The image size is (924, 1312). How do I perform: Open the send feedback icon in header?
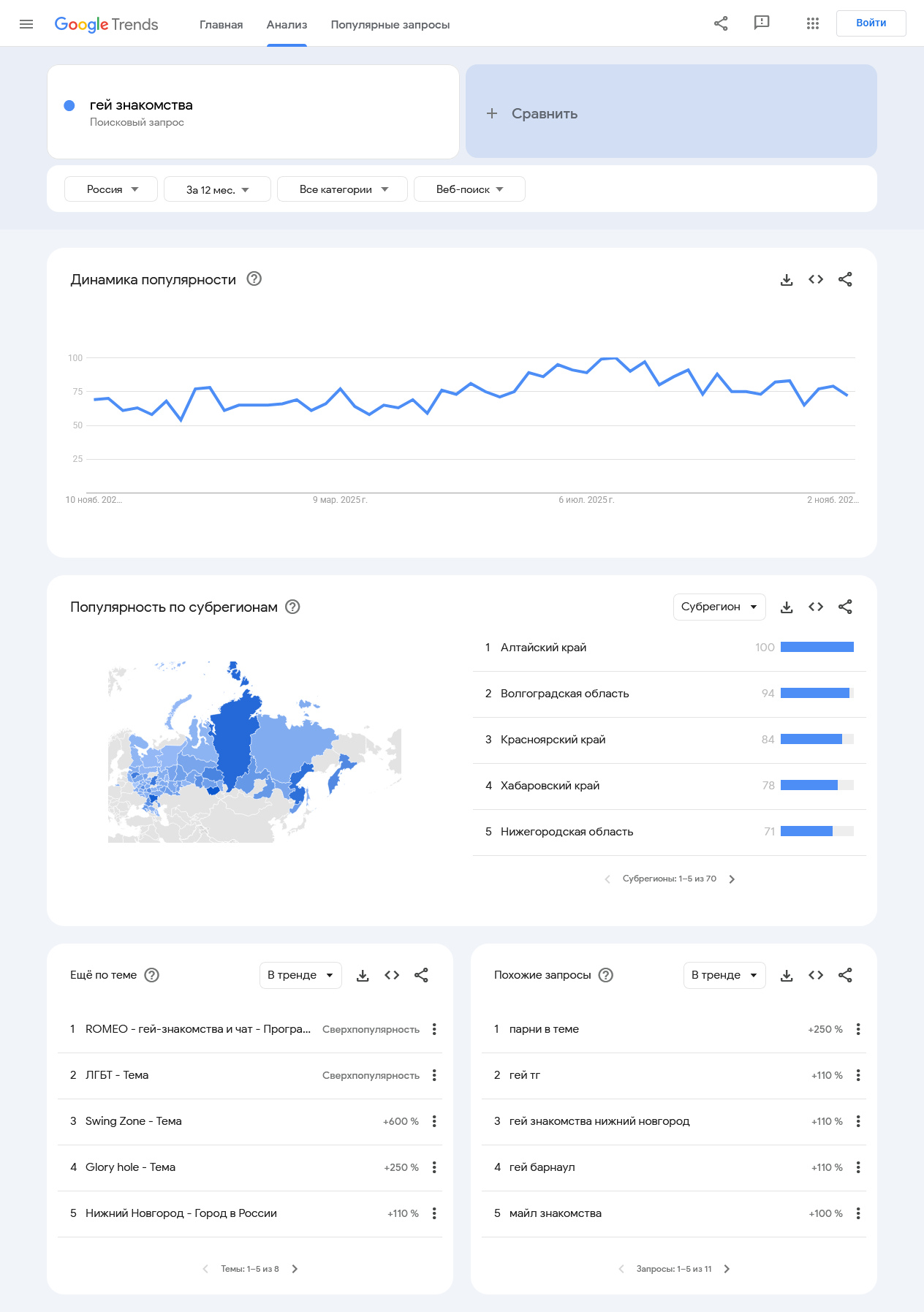(x=762, y=23)
